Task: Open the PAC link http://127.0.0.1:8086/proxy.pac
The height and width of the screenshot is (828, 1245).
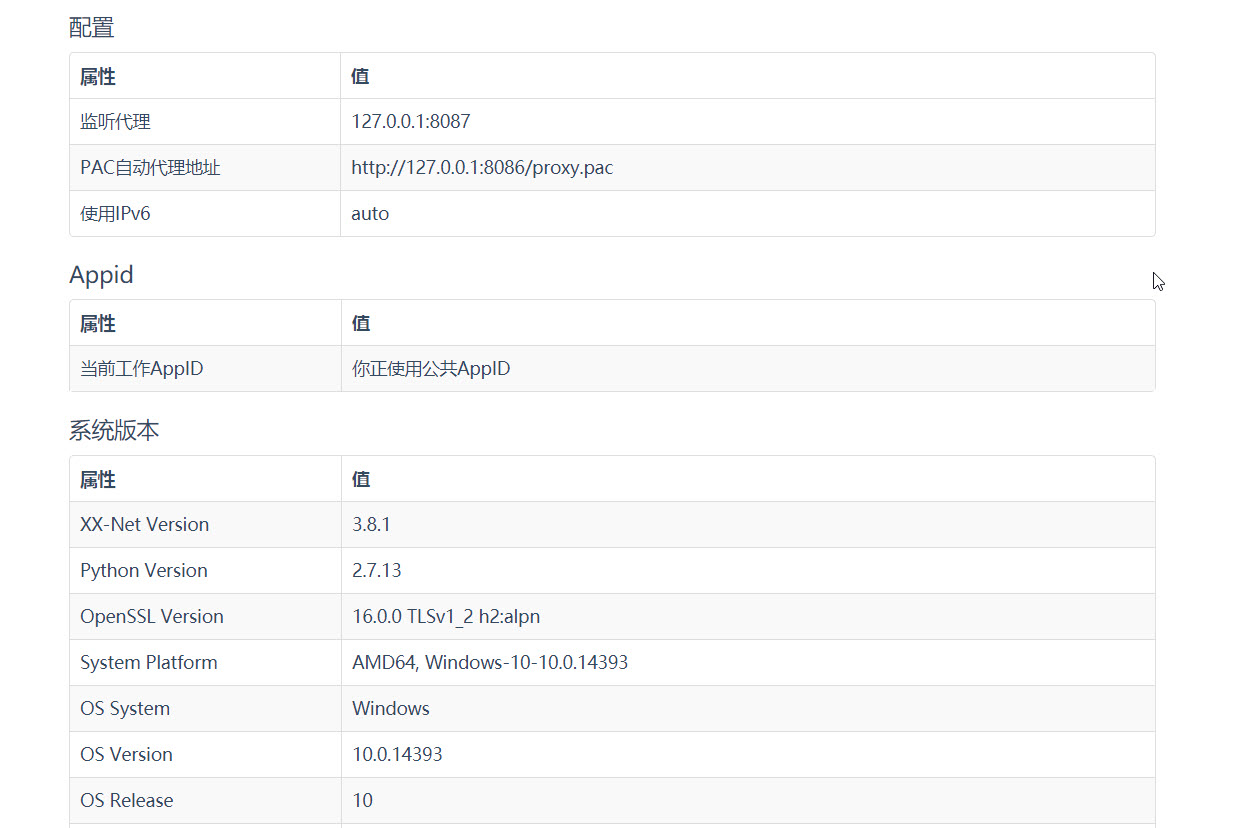Action: click(x=482, y=167)
